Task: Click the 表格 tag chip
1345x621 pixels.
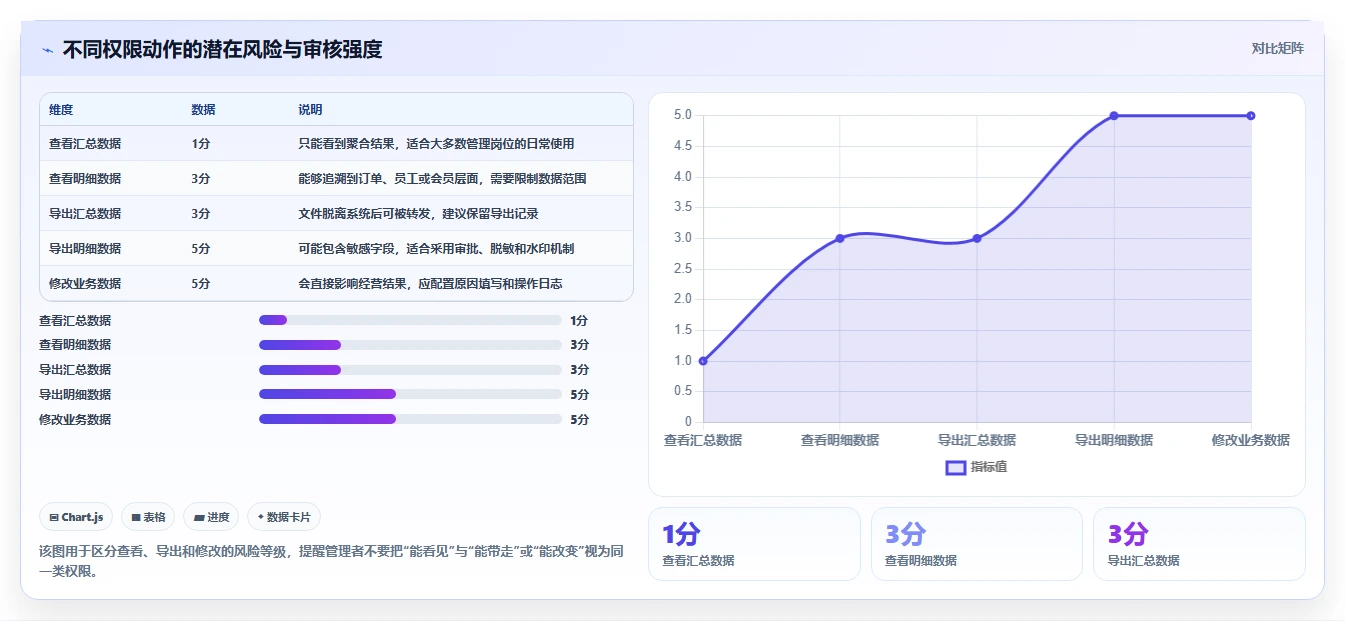Action: 148,517
